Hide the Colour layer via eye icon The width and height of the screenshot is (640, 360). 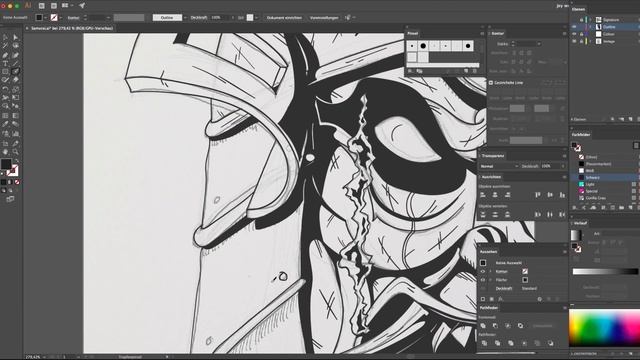[x=574, y=34]
